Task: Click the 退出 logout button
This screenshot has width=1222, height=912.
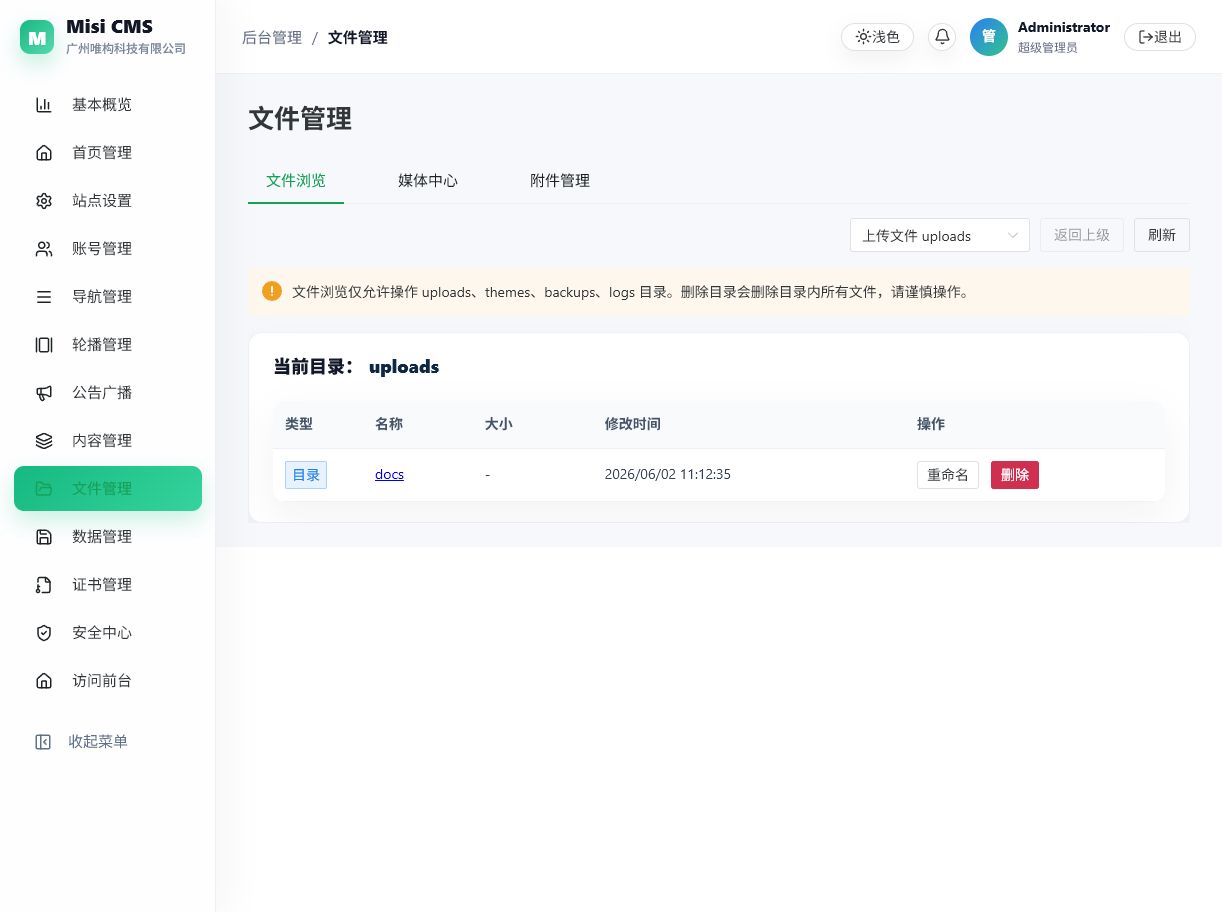Action: coord(1160,37)
